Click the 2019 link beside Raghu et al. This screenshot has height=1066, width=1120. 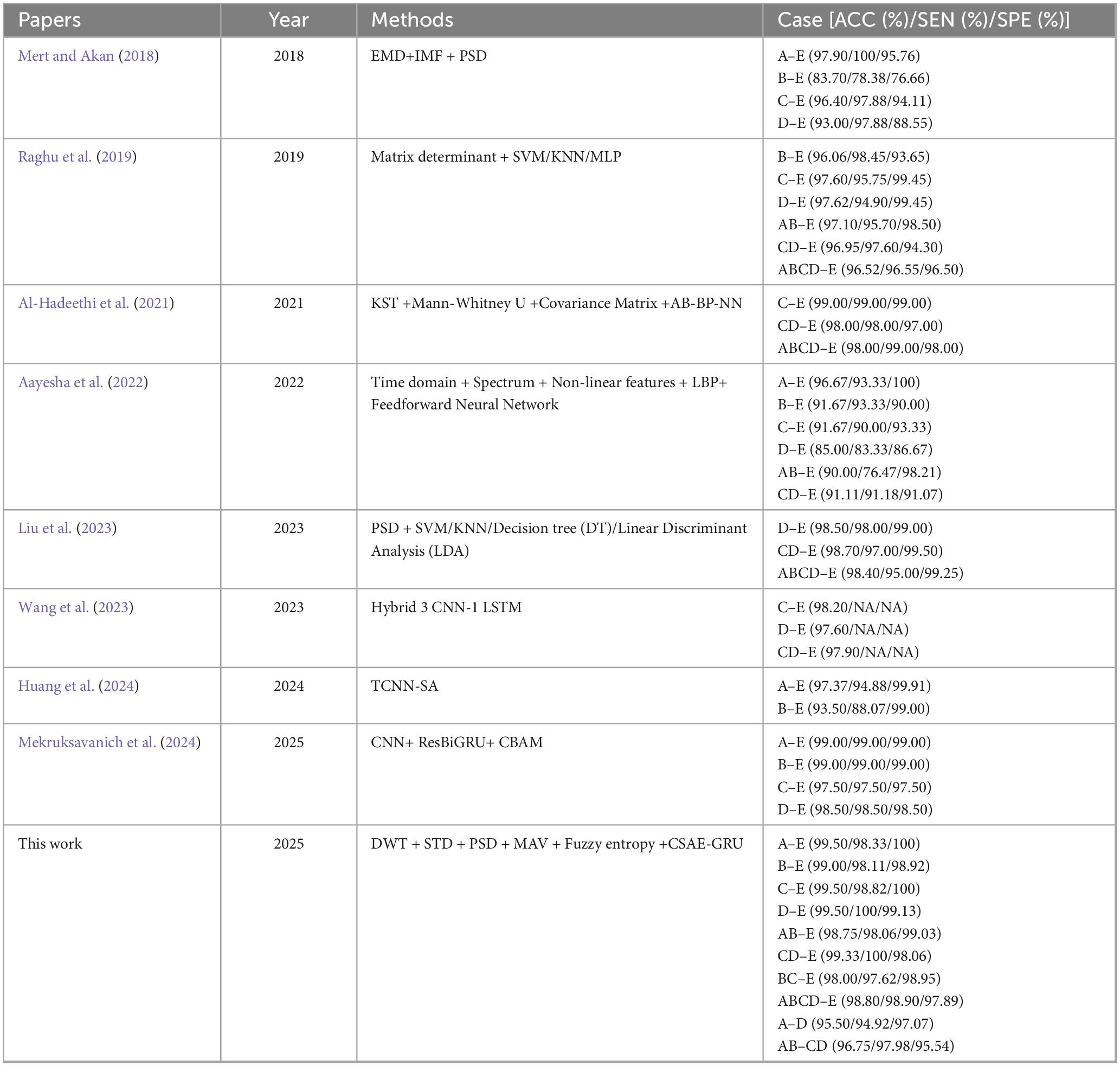tap(116, 157)
